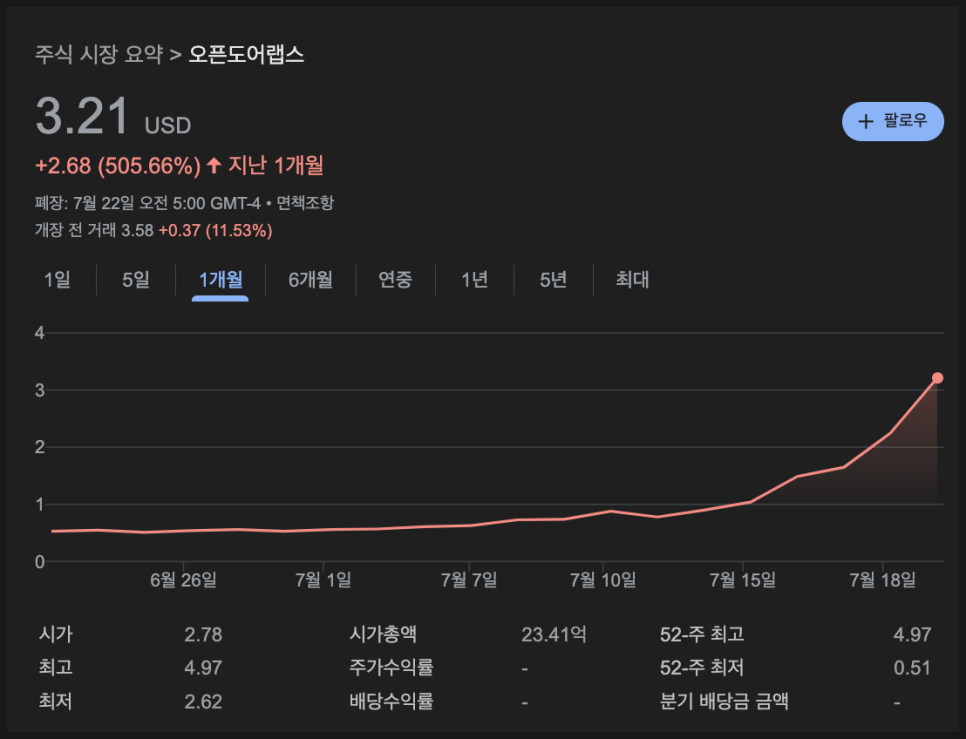Click the 7월 7일 axis label

coord(469,579)
